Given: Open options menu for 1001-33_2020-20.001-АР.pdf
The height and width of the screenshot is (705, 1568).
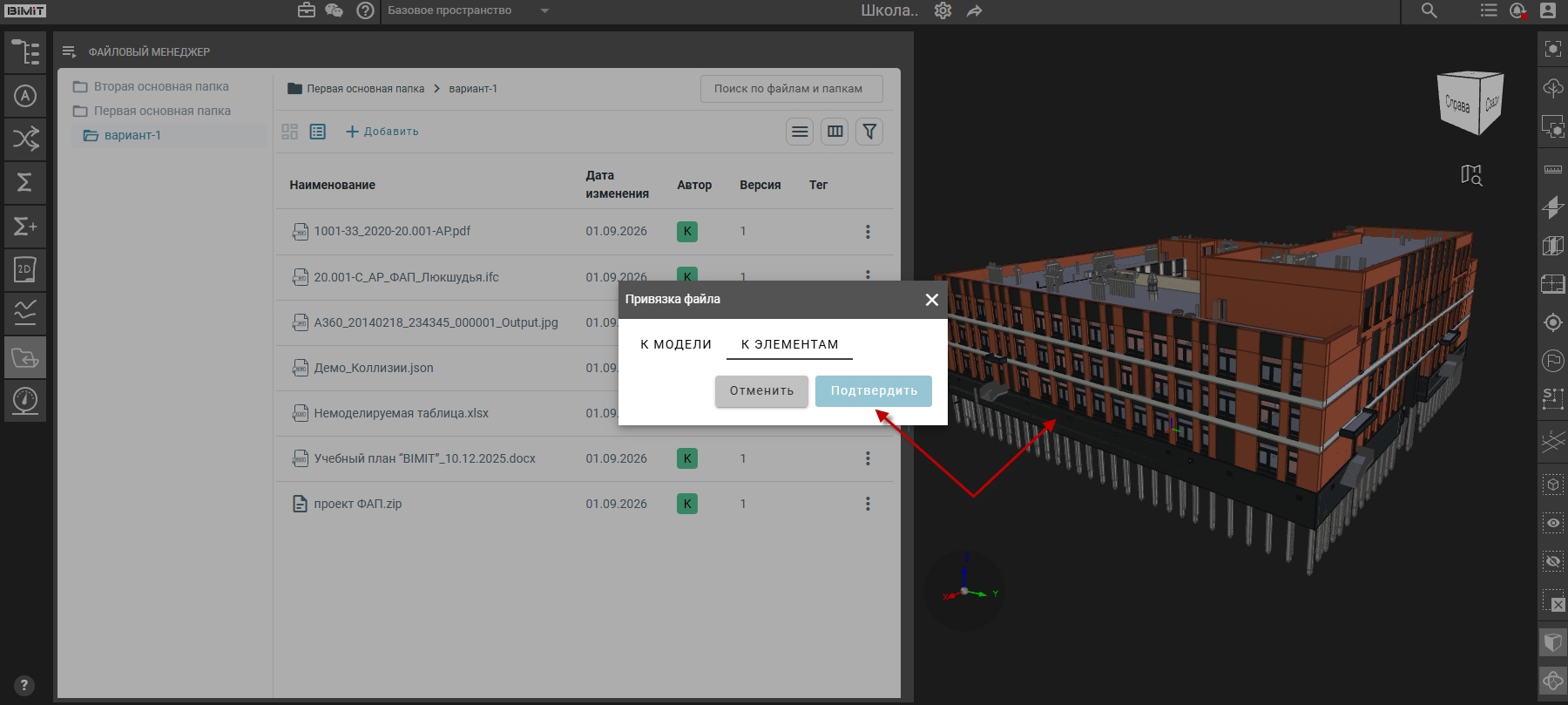Looking at the screenshot, I should click(868, 232).
